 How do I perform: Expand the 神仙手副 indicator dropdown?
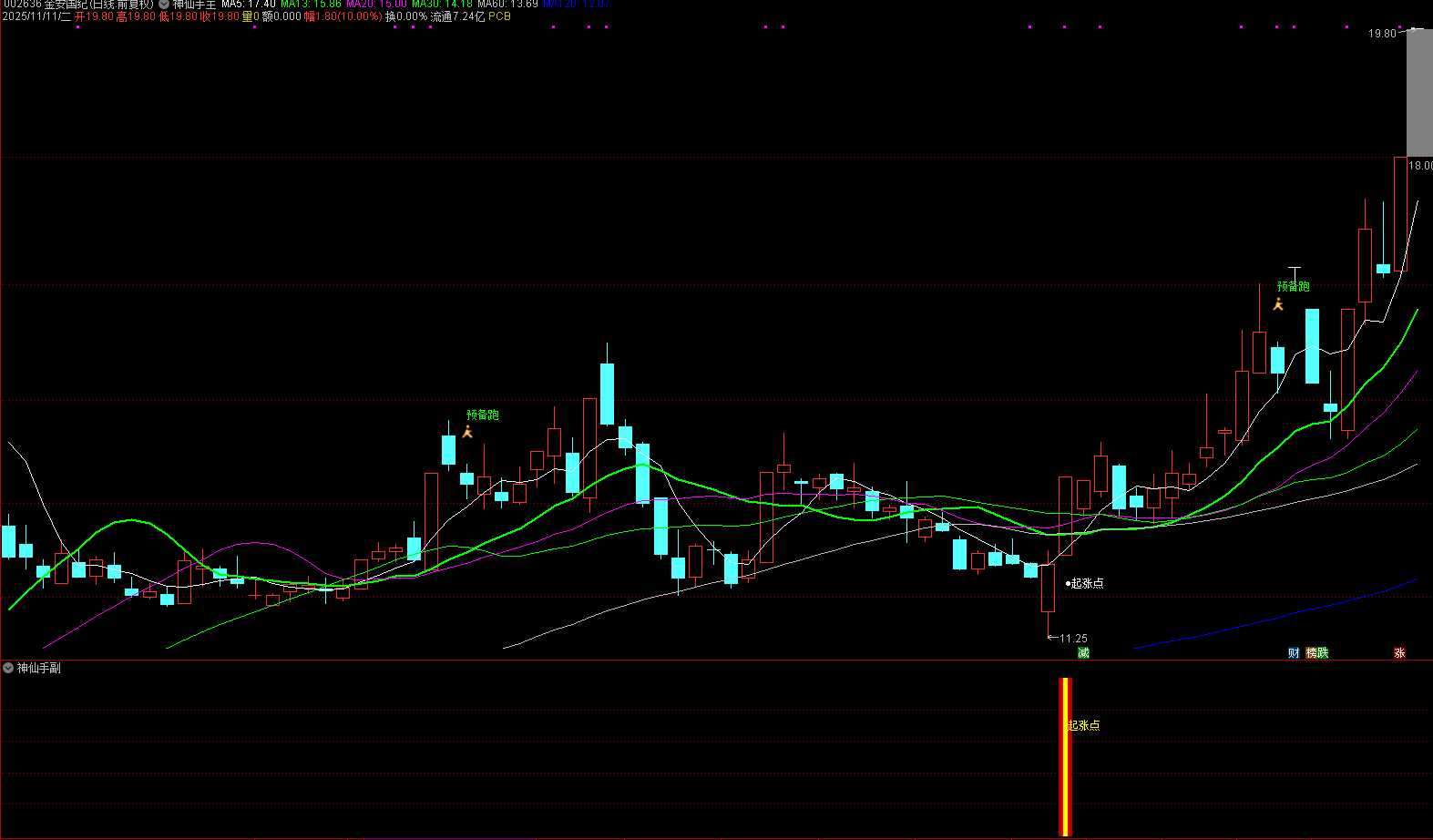8,668
